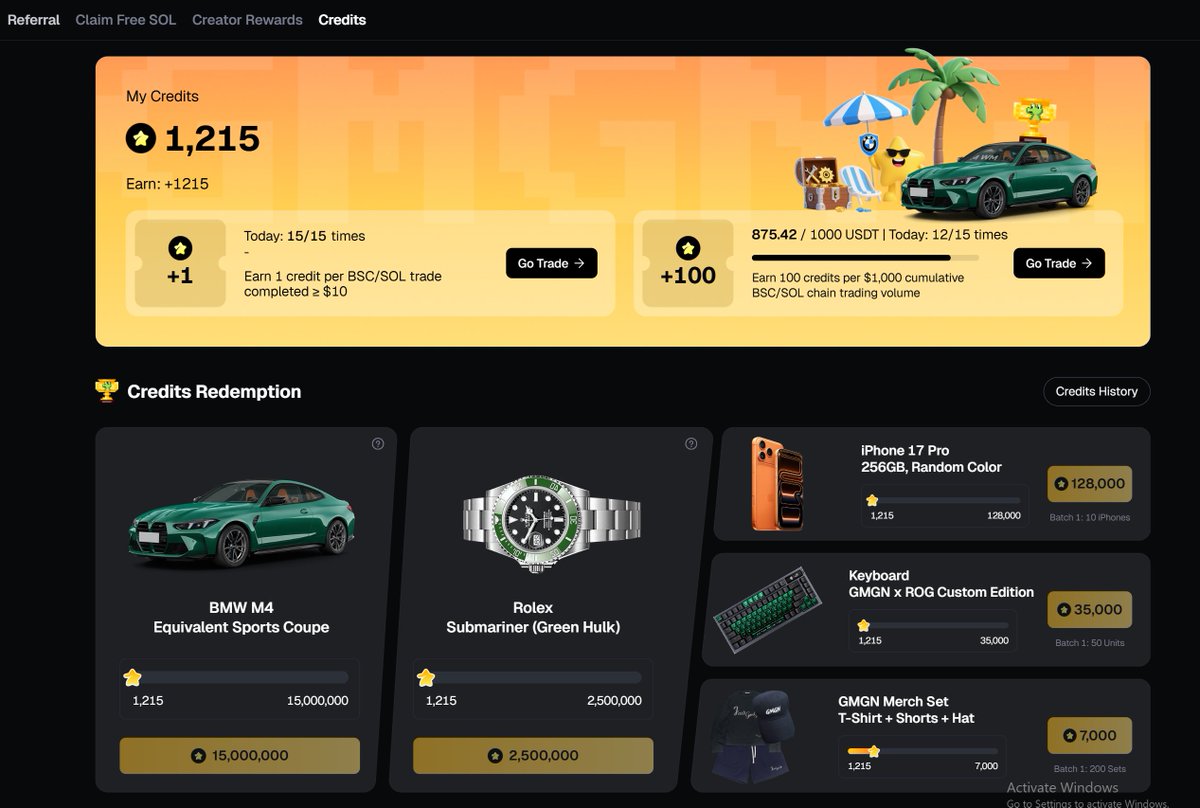Click the ROG keyboard product image

(767, 610)
